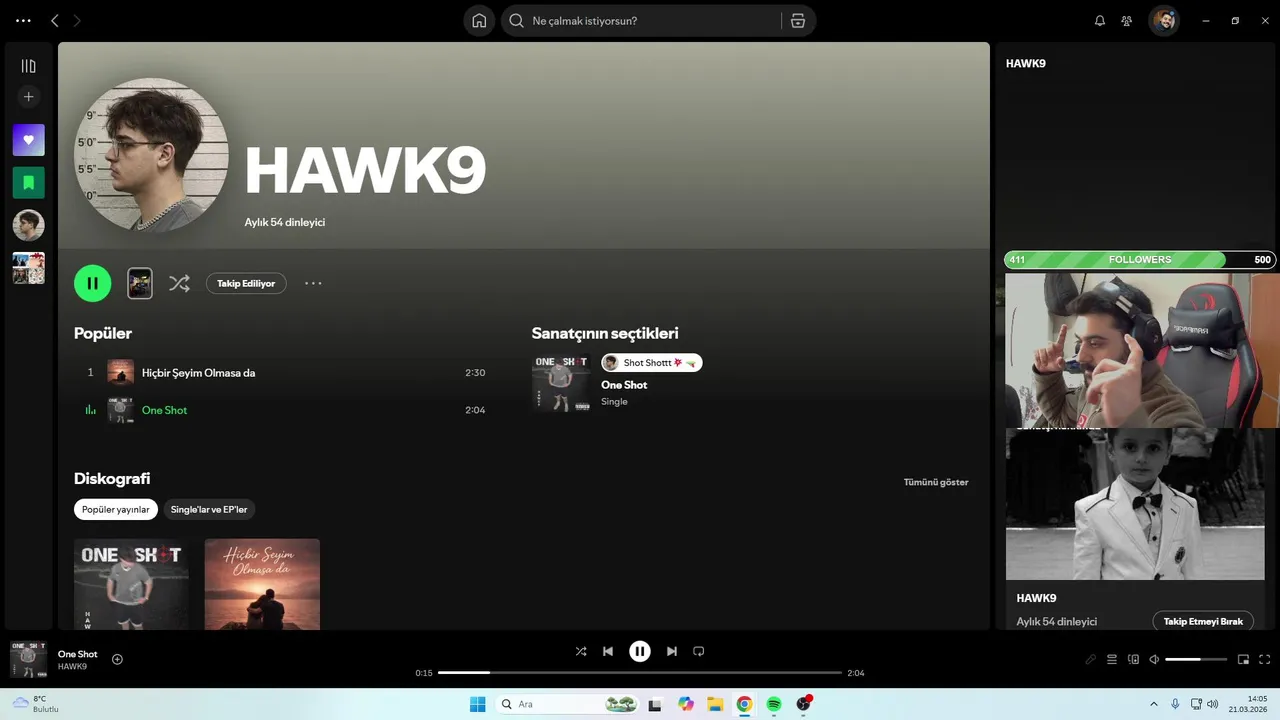The width and height of the screenshot is (1280, 720).
Task: Seek on the playback progress bar
Action: (x=640, y=673)
